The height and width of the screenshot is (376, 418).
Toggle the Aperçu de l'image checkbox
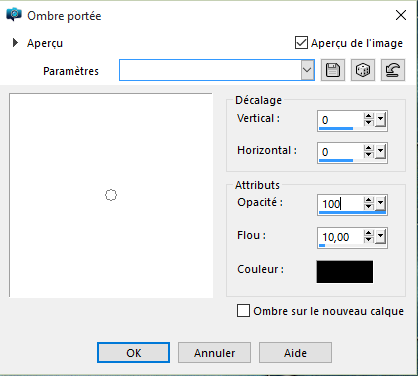click(301, 43)
